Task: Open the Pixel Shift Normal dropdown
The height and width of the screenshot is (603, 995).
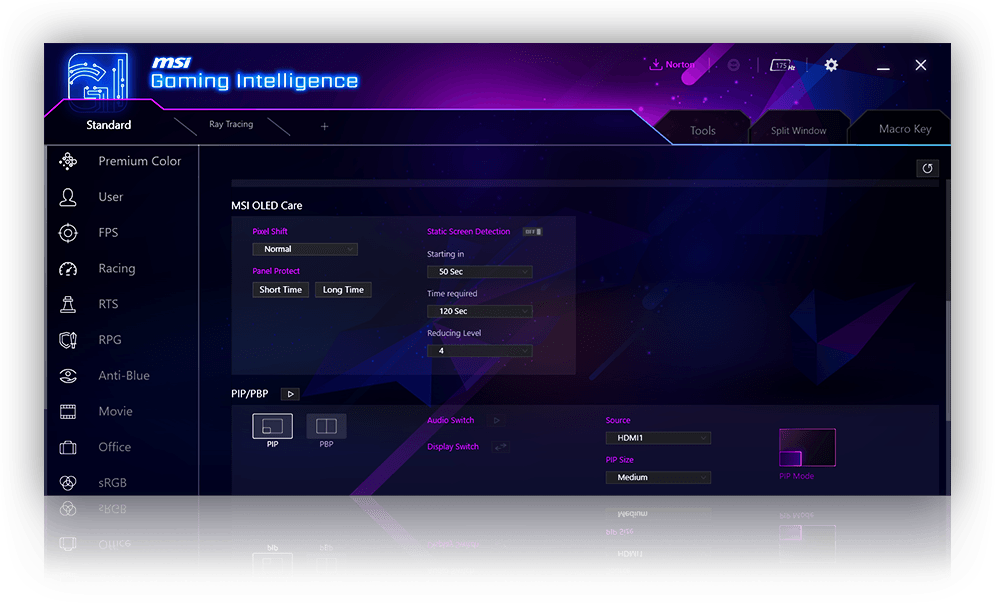Action: click(305, 249)
